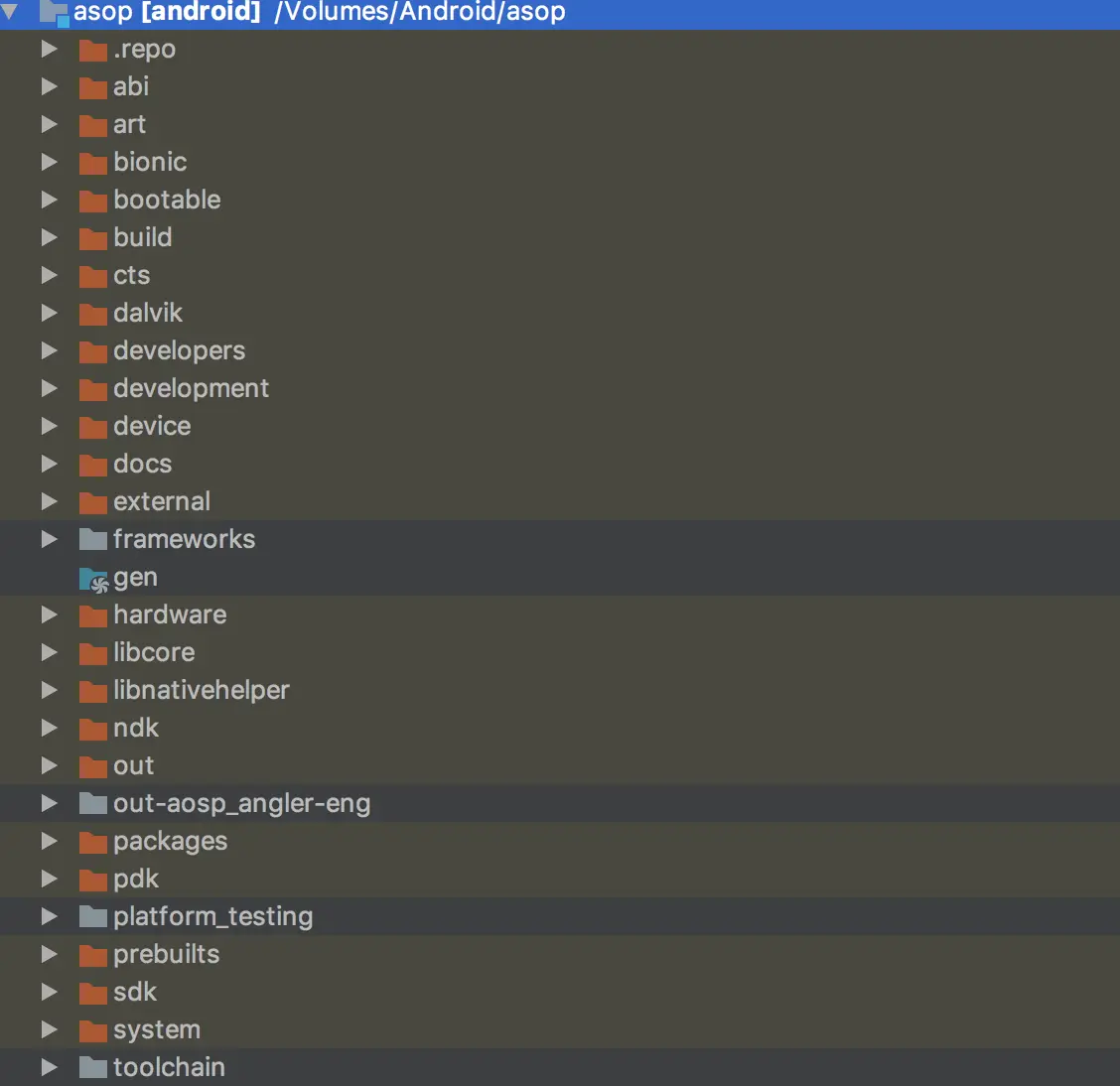
Task: Click the bootable folder icon
Action: (x=93, y=202)
